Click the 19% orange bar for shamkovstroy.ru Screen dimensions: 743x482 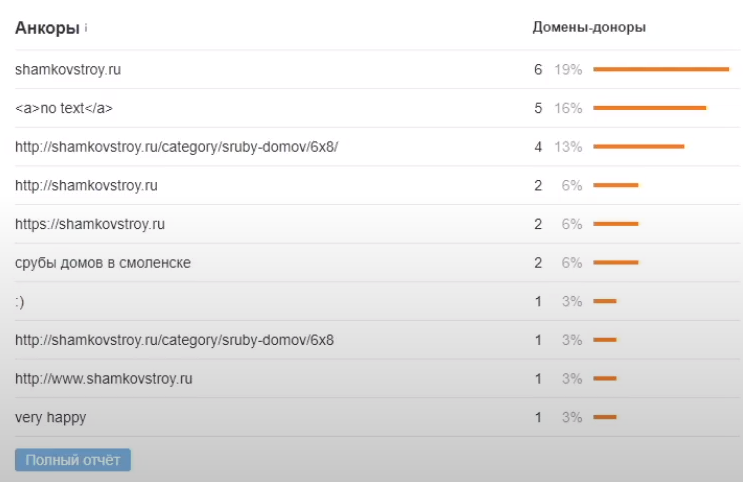pyautogui.click(x=661, y=69)
